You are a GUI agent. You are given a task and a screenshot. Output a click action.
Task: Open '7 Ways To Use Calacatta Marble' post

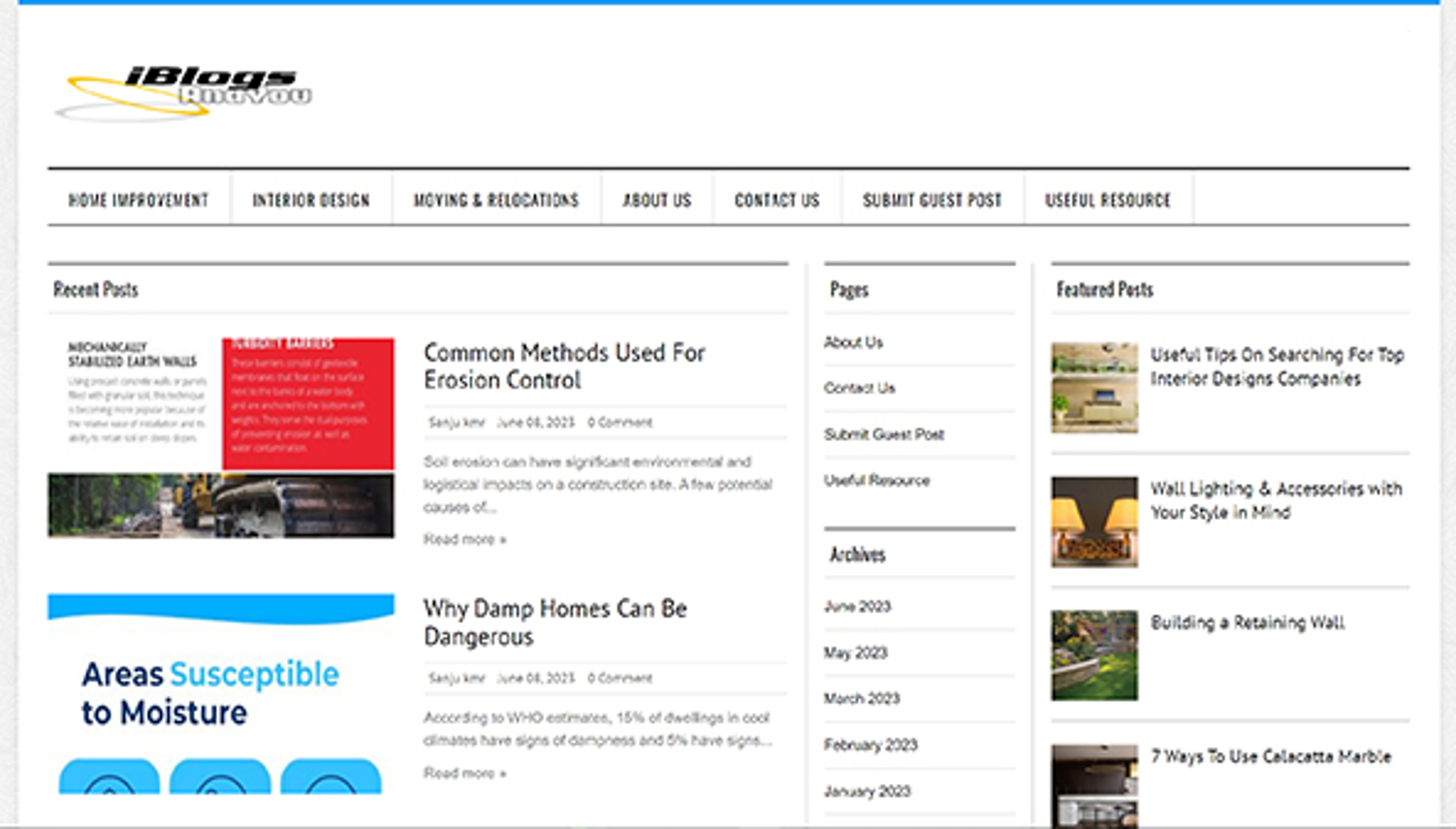1271,757
